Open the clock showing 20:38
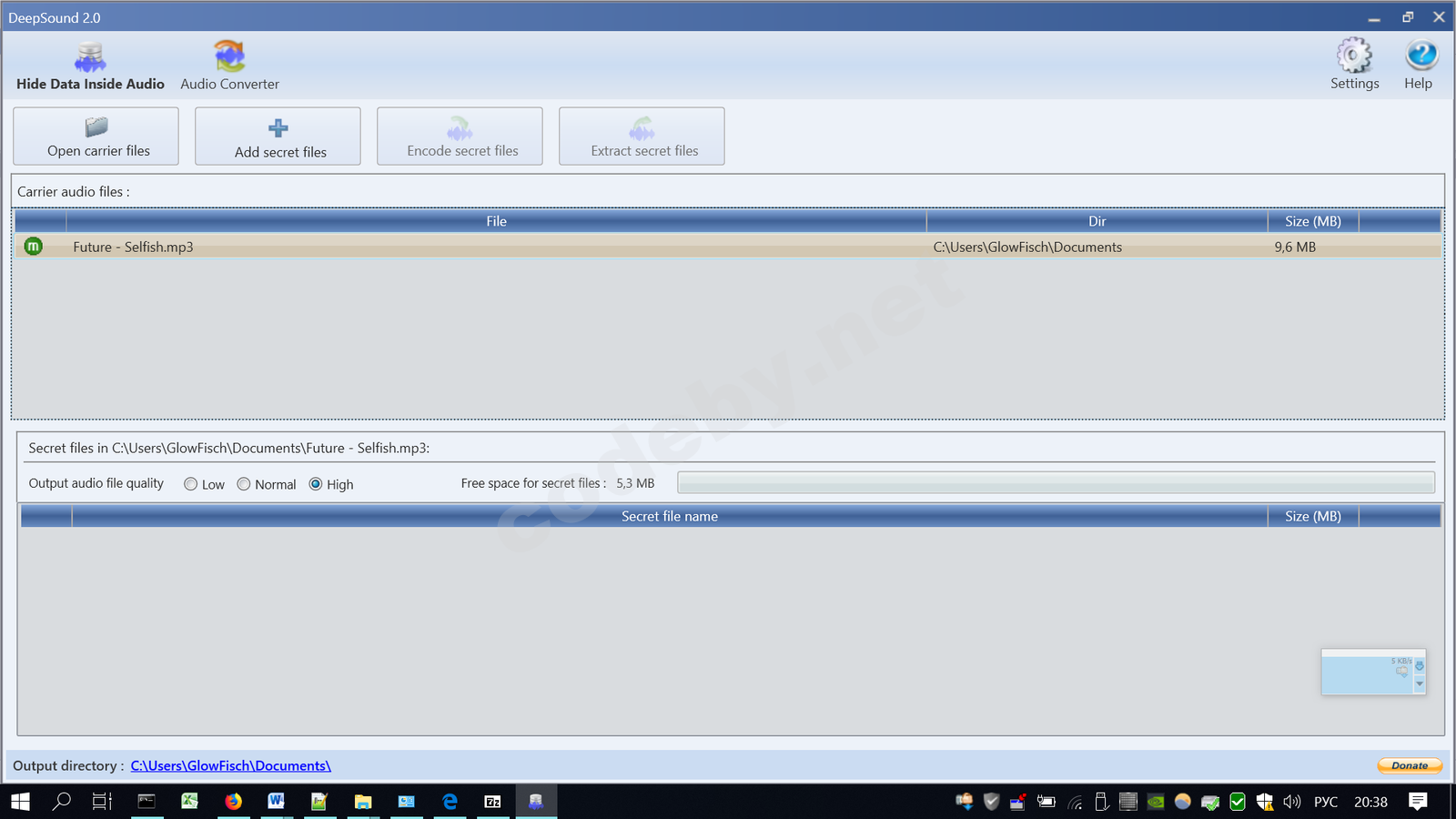 [1370, 802]
